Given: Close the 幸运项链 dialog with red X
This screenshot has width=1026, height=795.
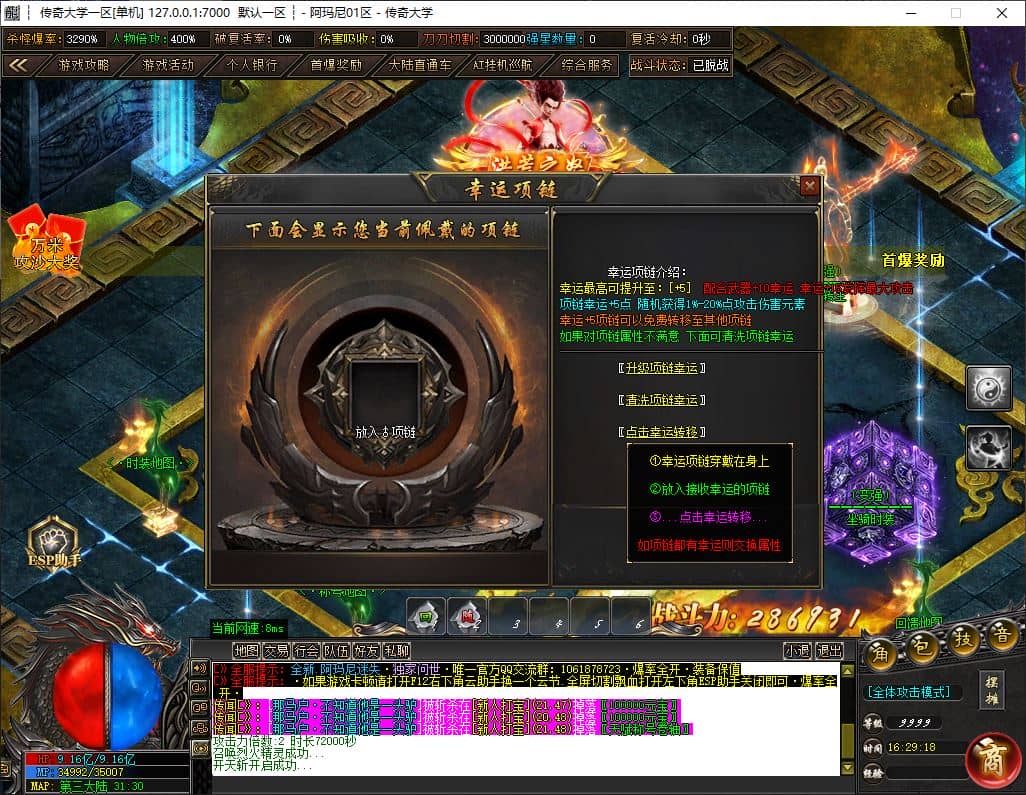Looking at the screenshot, I should coord(809,186).
